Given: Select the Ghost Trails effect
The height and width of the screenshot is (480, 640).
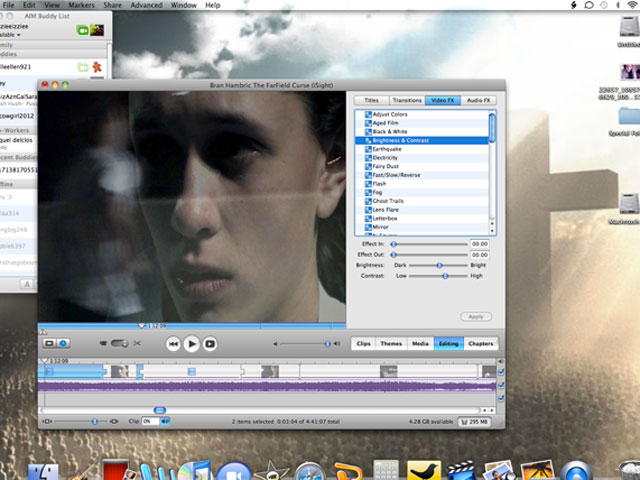Looking at the screenshot, I should [x=422, y=201].
